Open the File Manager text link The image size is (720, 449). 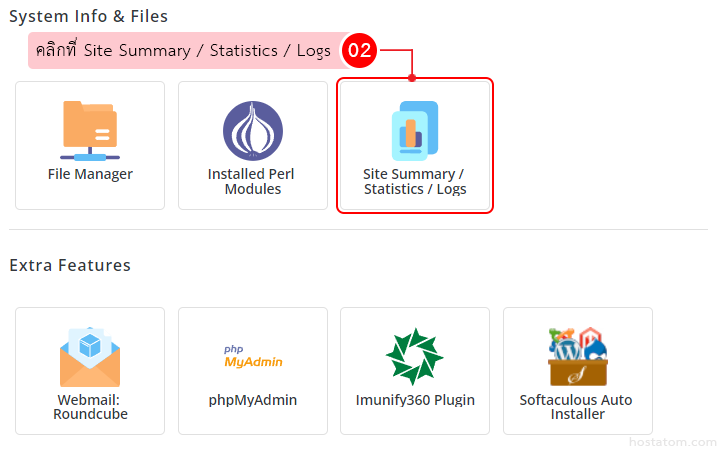coord(90,174)
